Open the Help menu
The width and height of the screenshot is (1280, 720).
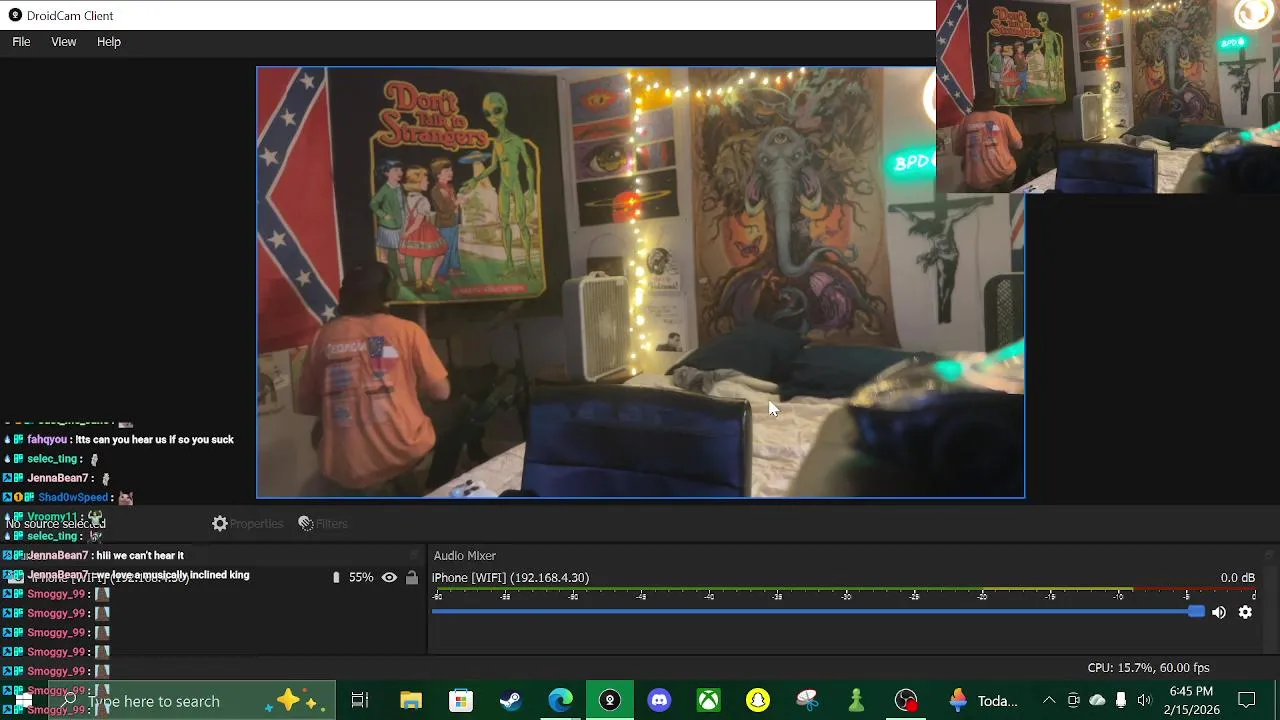tap(109, 42)
